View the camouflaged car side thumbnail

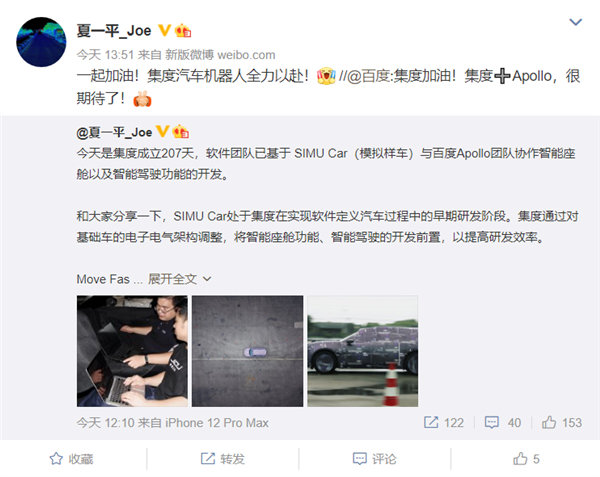(363, 351)
